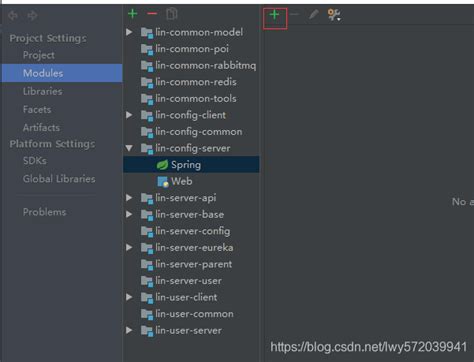Open the Global Libraries section
Screen dimensions: 474x362
(x=59, y=179)
